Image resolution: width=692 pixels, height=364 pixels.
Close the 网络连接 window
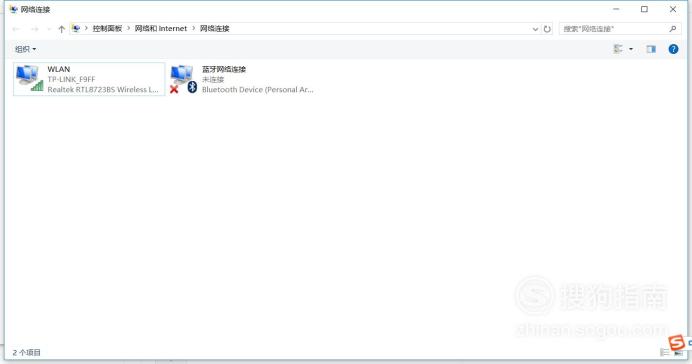[673, 9]
